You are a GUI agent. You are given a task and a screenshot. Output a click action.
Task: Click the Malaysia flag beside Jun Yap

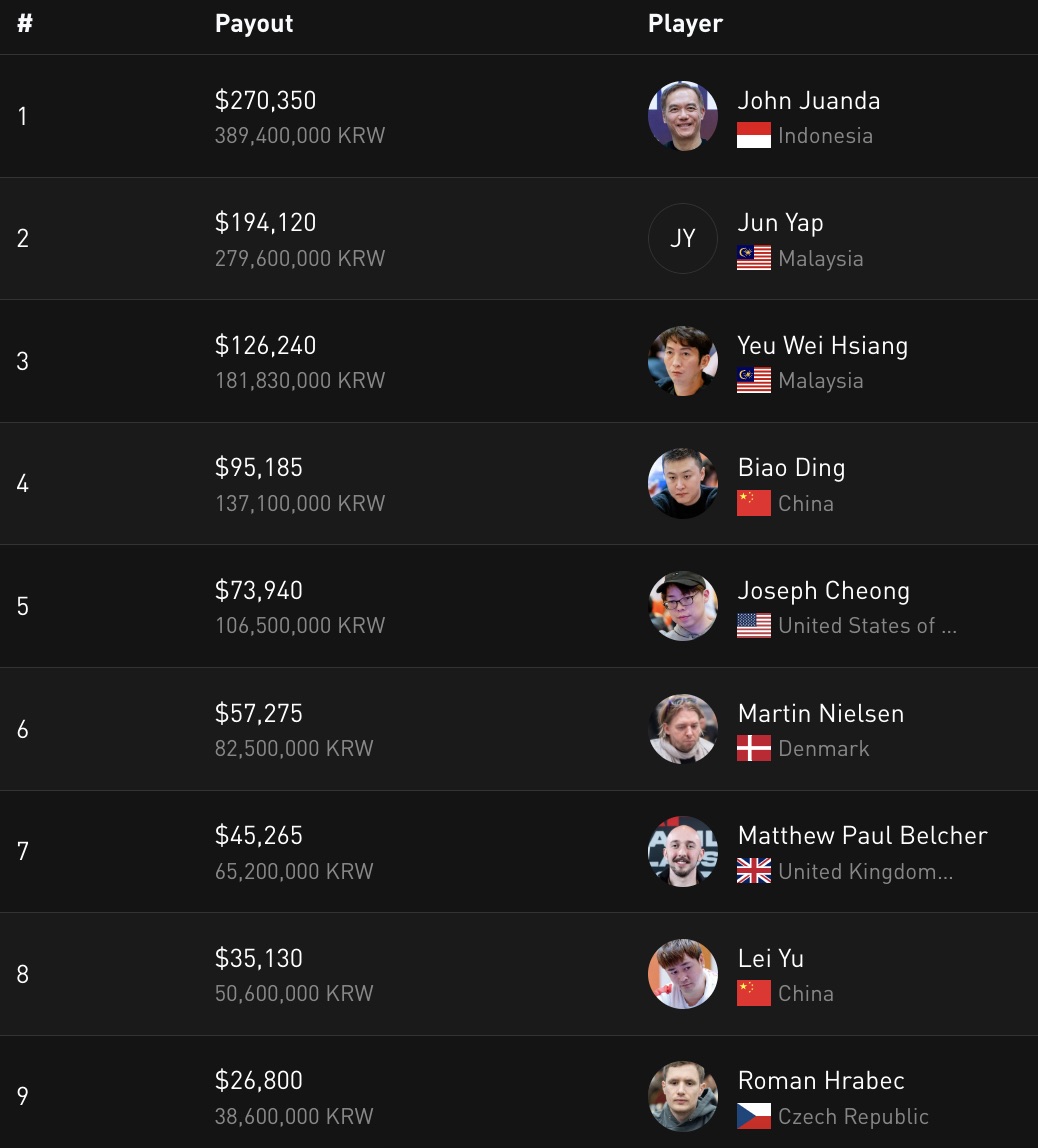(x=754, y=259)
